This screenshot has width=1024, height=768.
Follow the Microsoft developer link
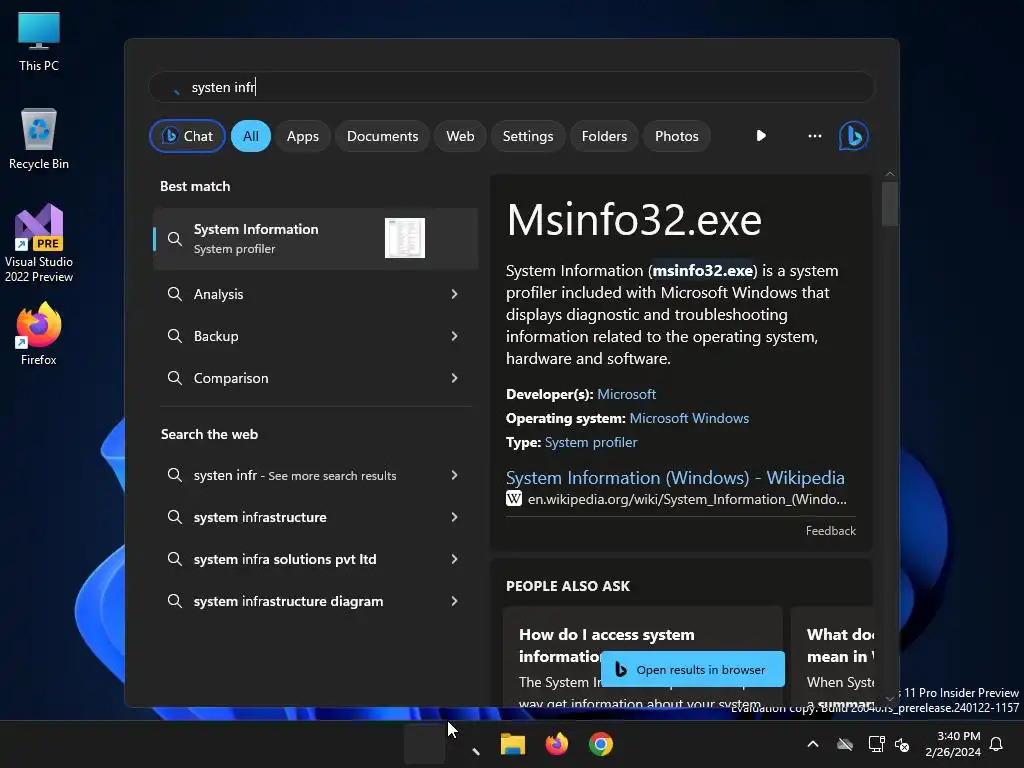tap(626, 394)
